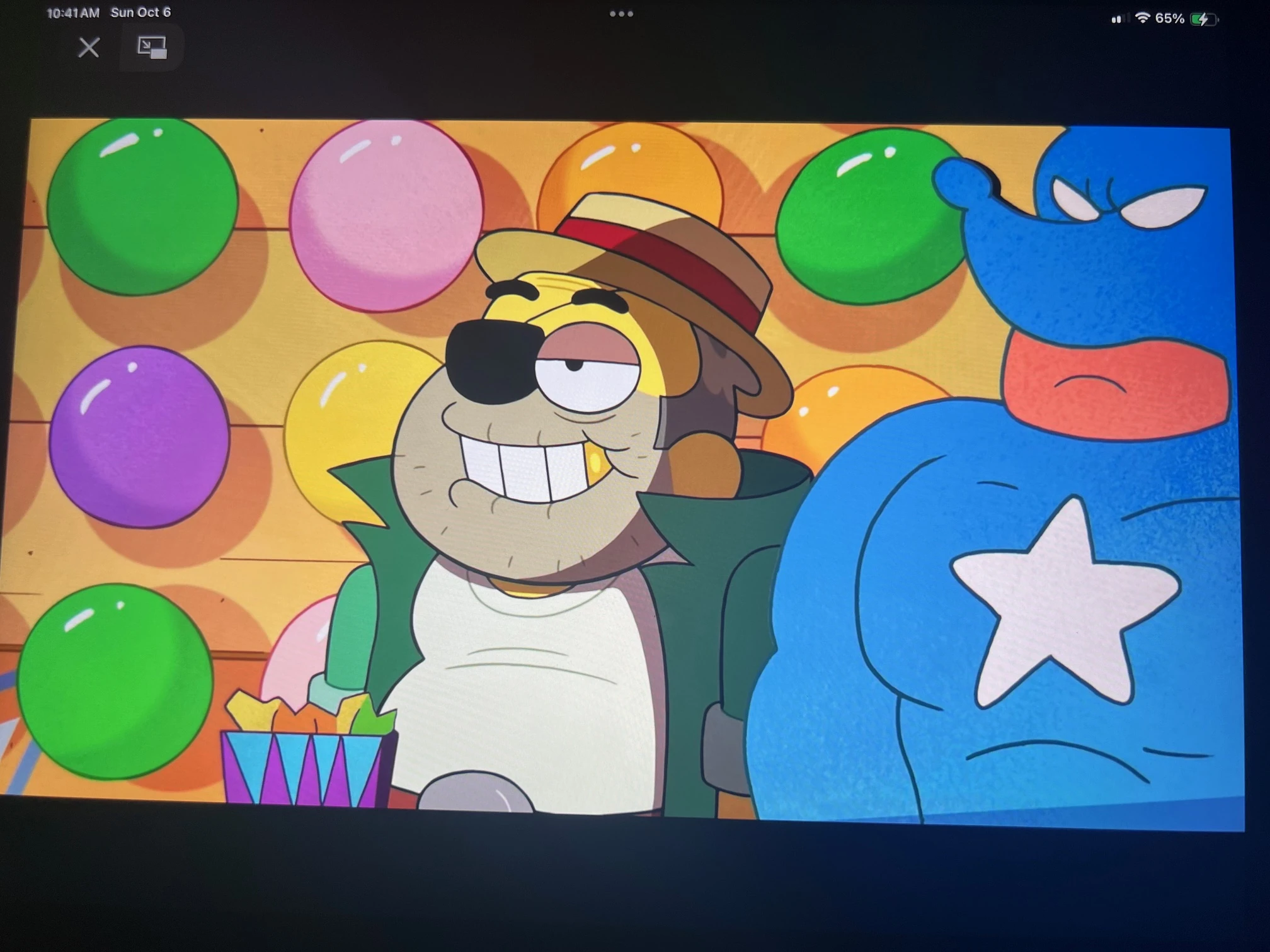
Task: Enter picture-in-picture mode
Action: click(x=152, y=47)
